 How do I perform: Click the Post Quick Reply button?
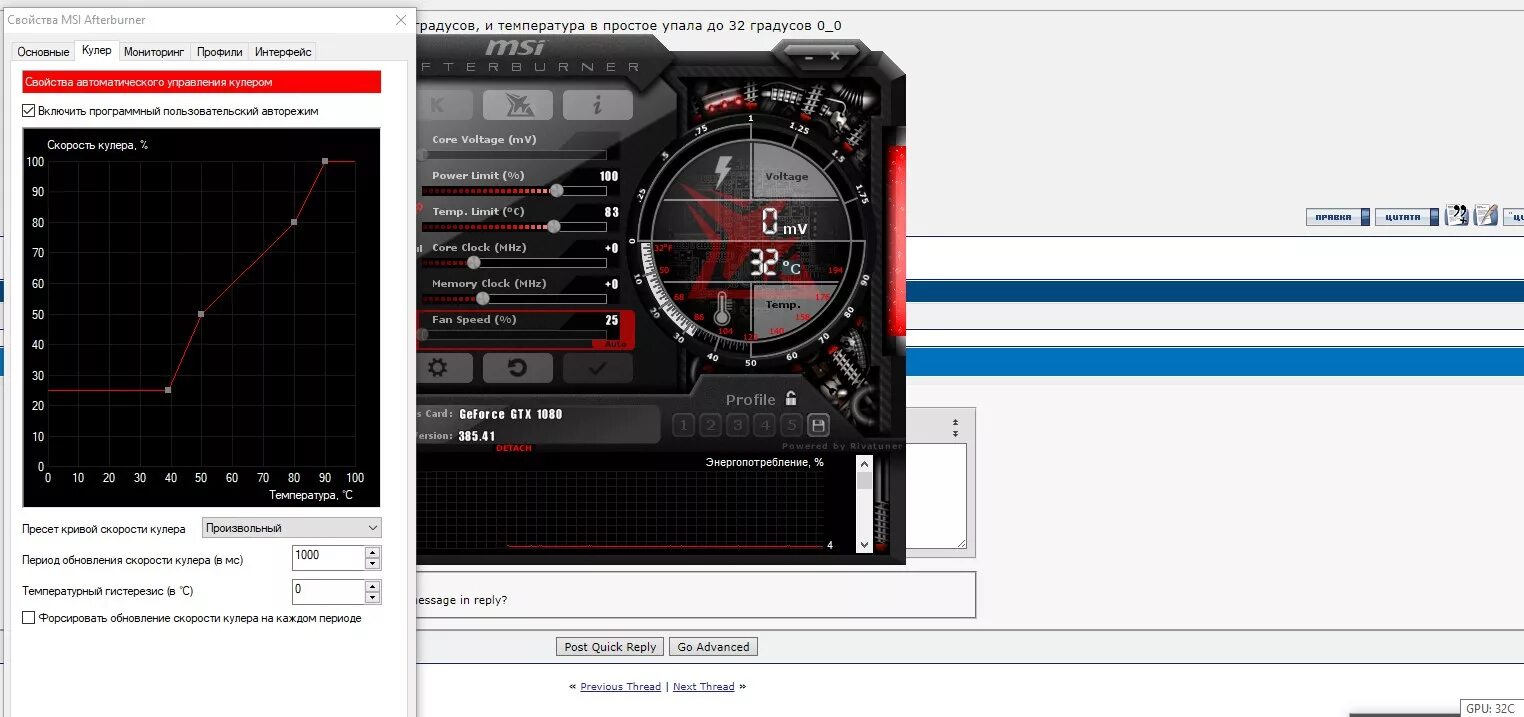point(610,647)
